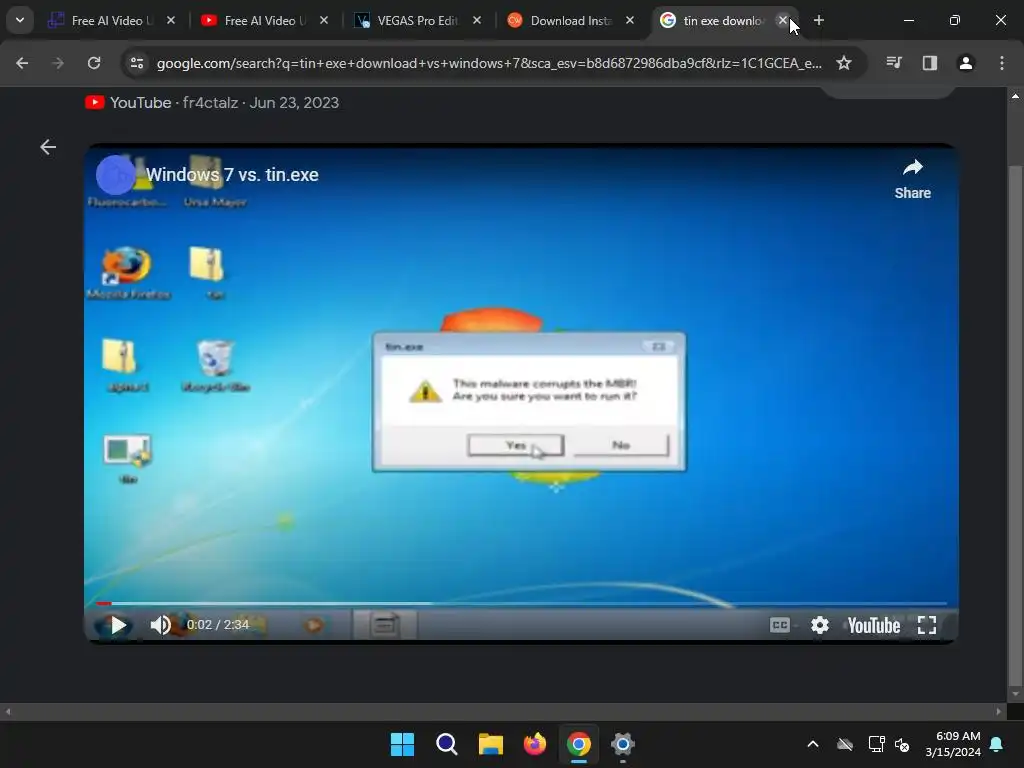Open the media controls icon in toolbar
The image size is (1024, 768).
pyautogui.click(x=894, y=63)
